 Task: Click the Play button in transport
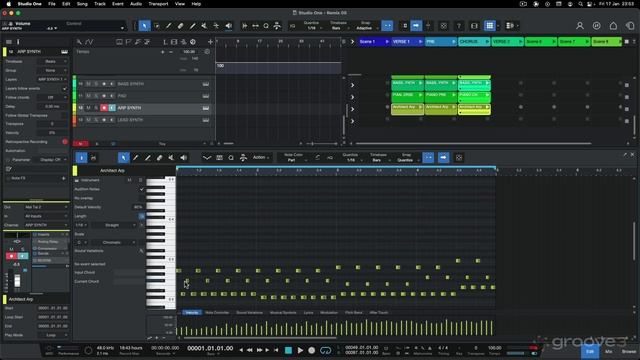(300, 350)
